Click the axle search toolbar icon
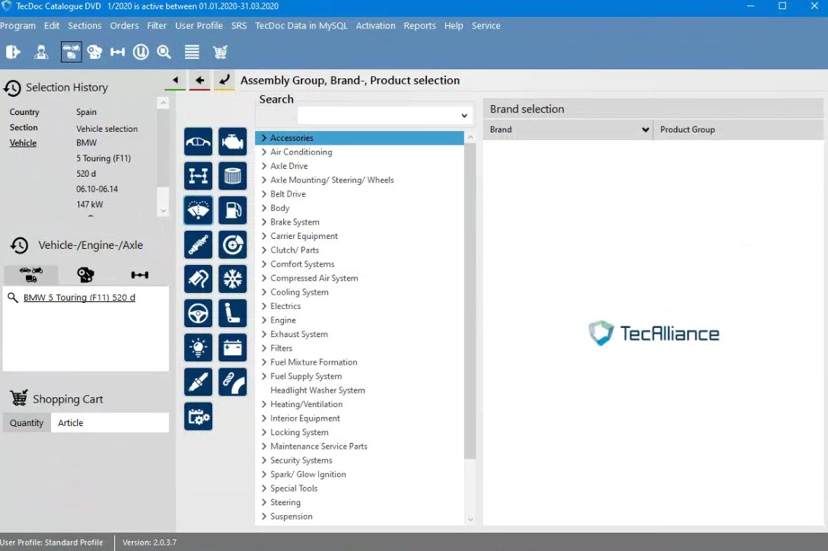 (x=117, y=52)
